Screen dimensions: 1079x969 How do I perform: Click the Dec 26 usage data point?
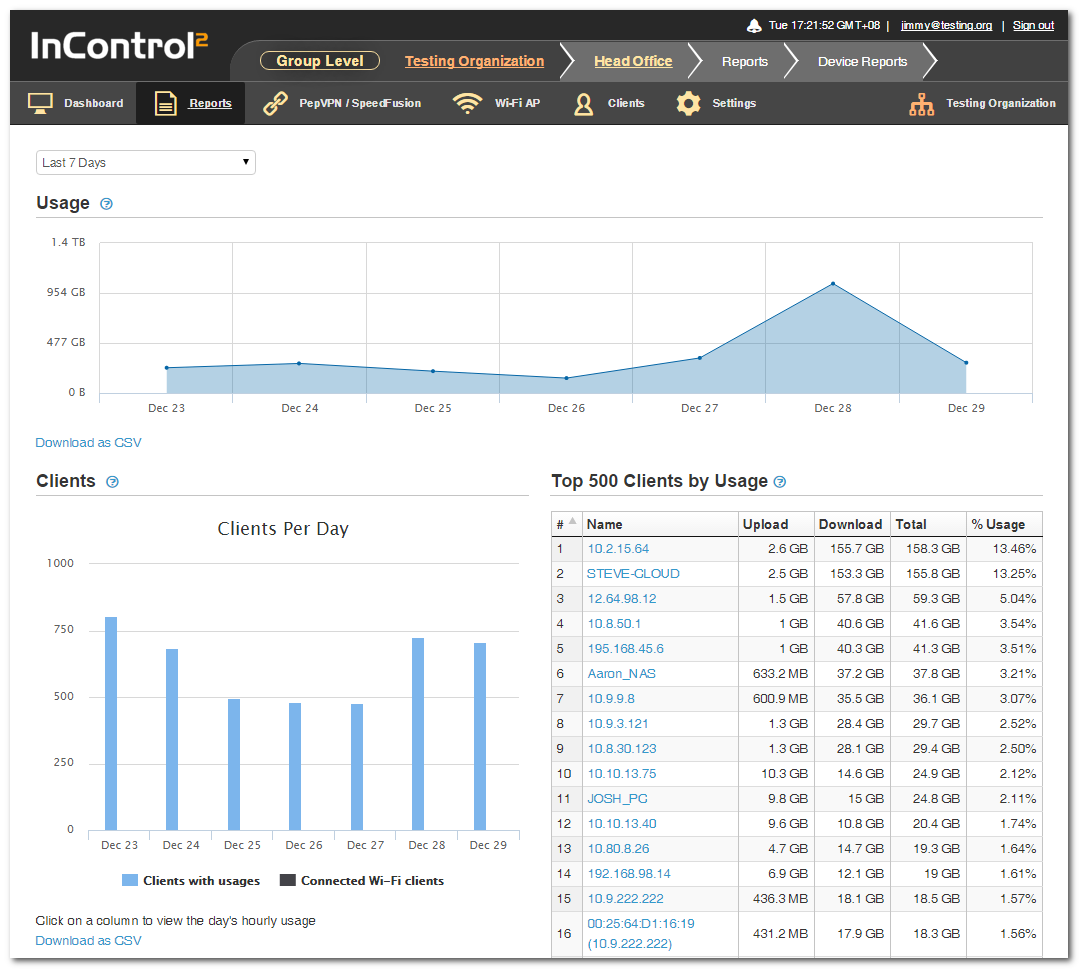point(566,378)
